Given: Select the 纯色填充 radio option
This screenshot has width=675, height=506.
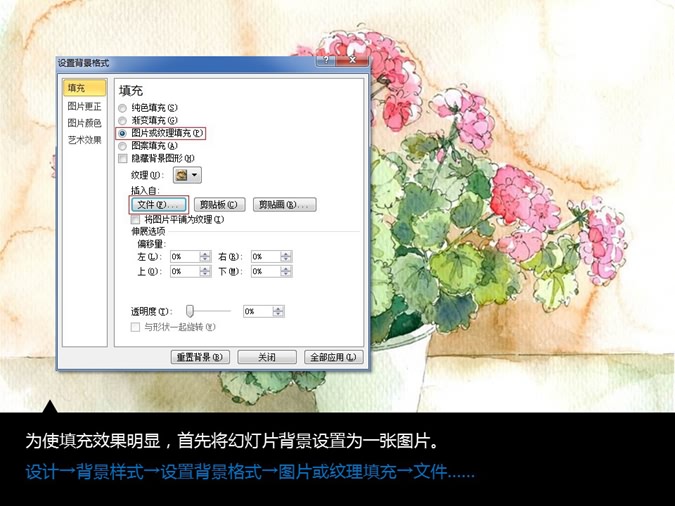Looking at the screenshot, I should pos(123,108).
